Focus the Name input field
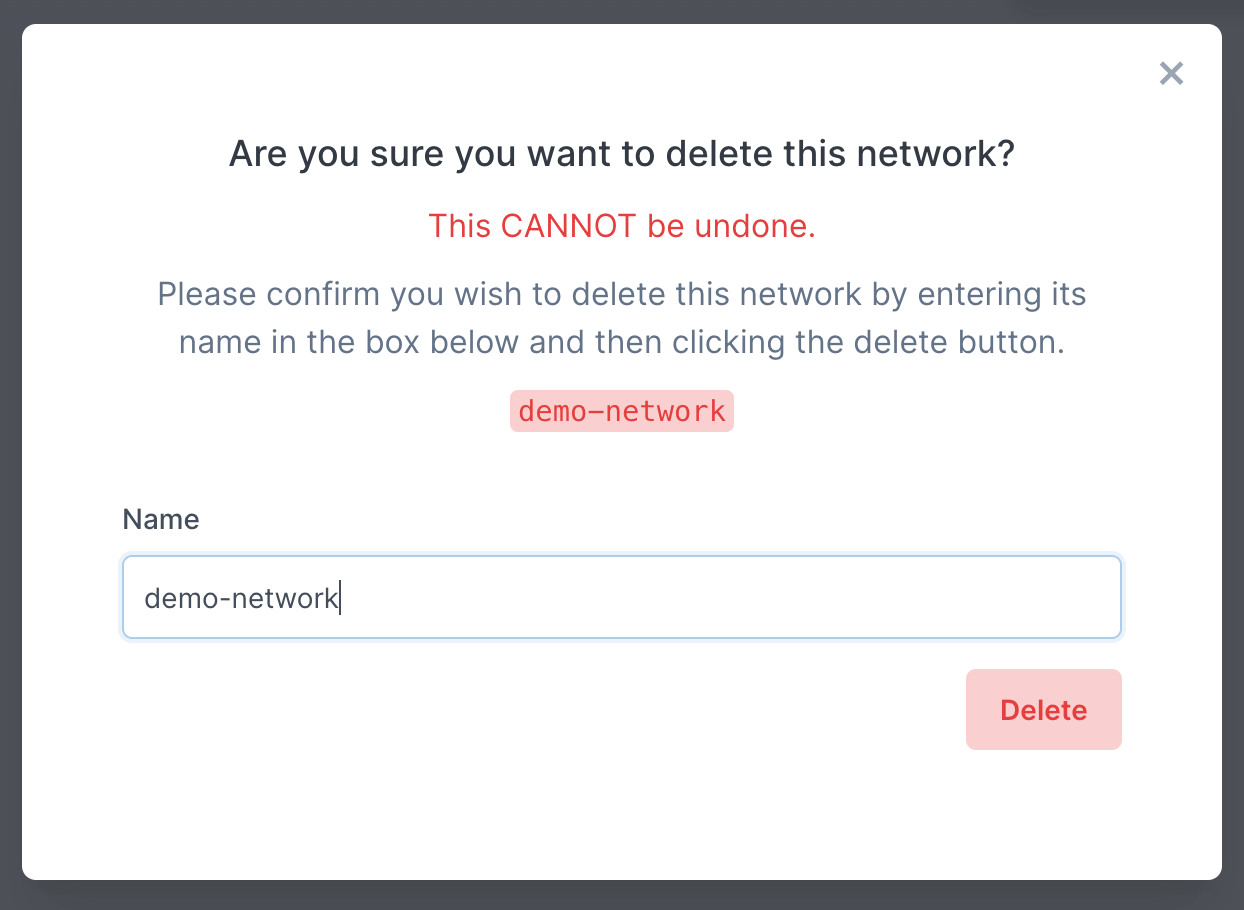Screen dimensions: 1244x910 (x=621, y=598)
